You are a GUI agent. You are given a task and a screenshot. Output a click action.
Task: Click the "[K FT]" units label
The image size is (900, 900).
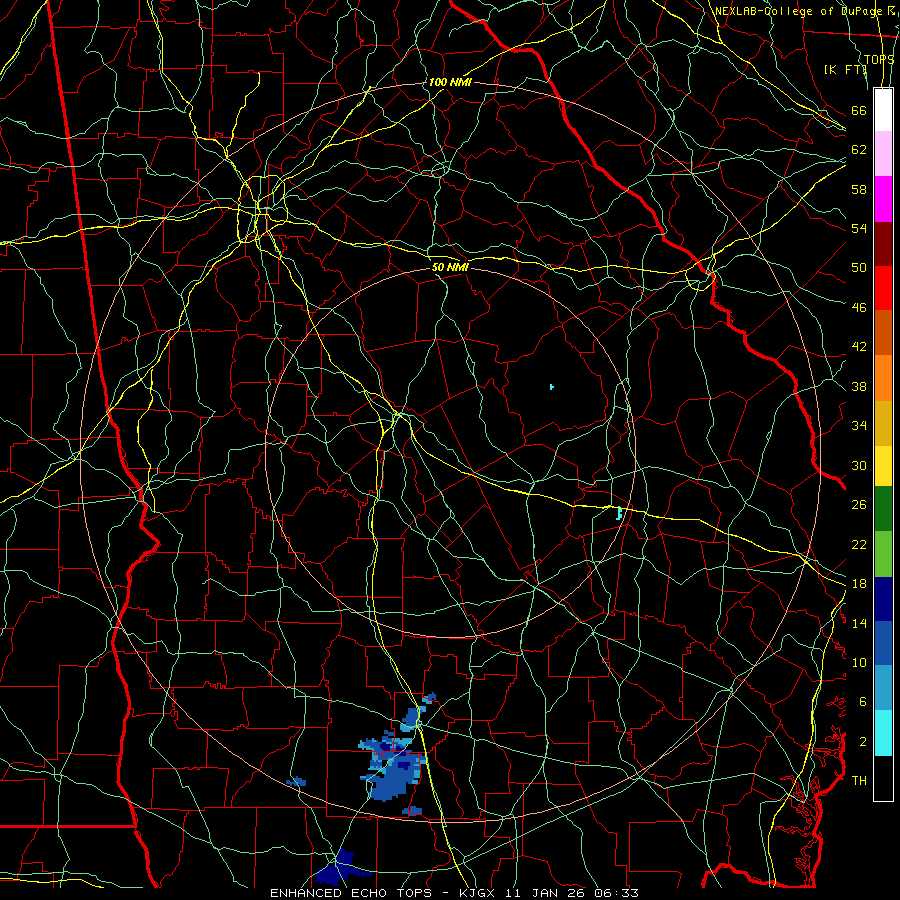(x=845, y=69)
